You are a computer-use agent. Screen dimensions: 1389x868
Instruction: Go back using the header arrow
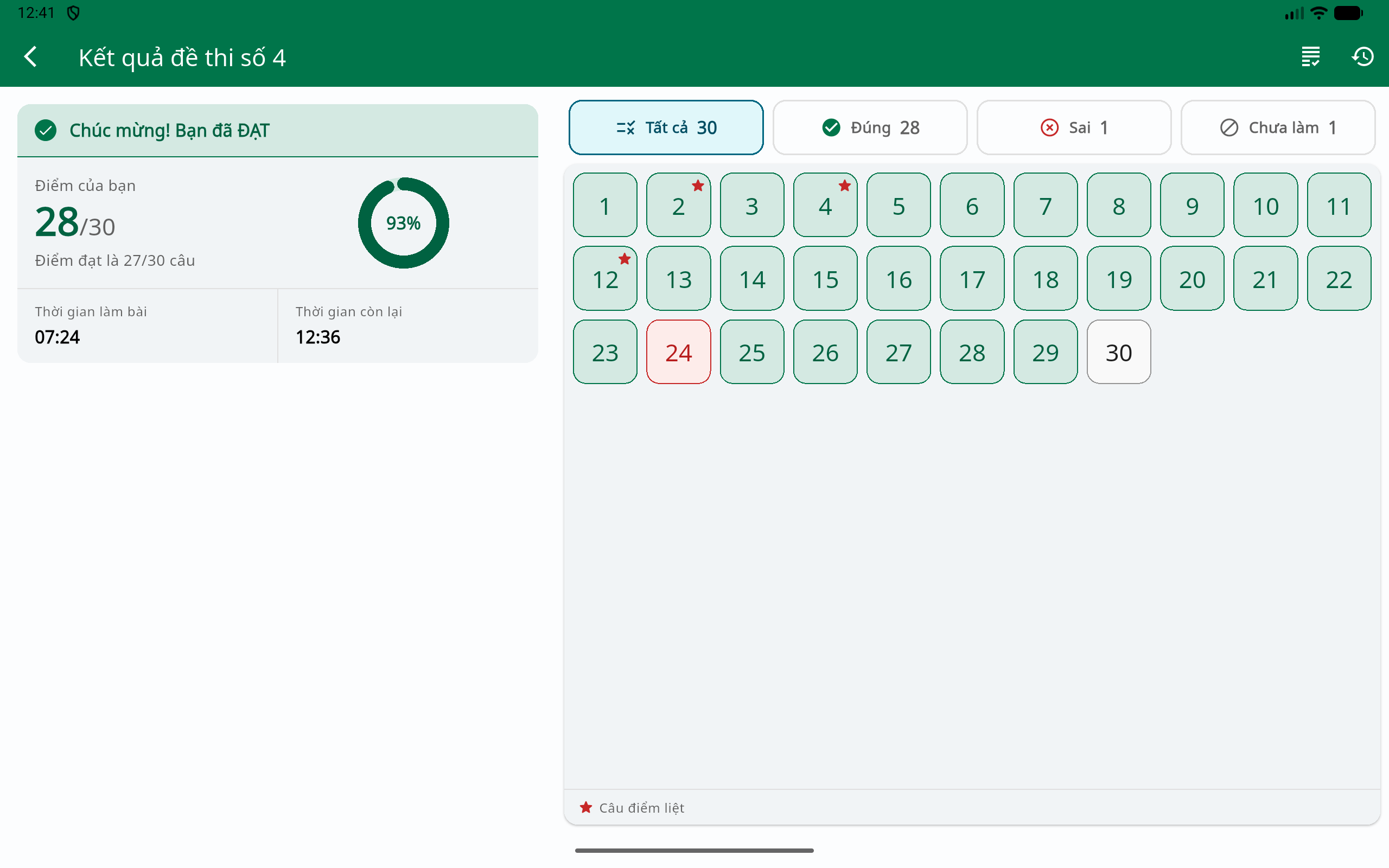30,57
